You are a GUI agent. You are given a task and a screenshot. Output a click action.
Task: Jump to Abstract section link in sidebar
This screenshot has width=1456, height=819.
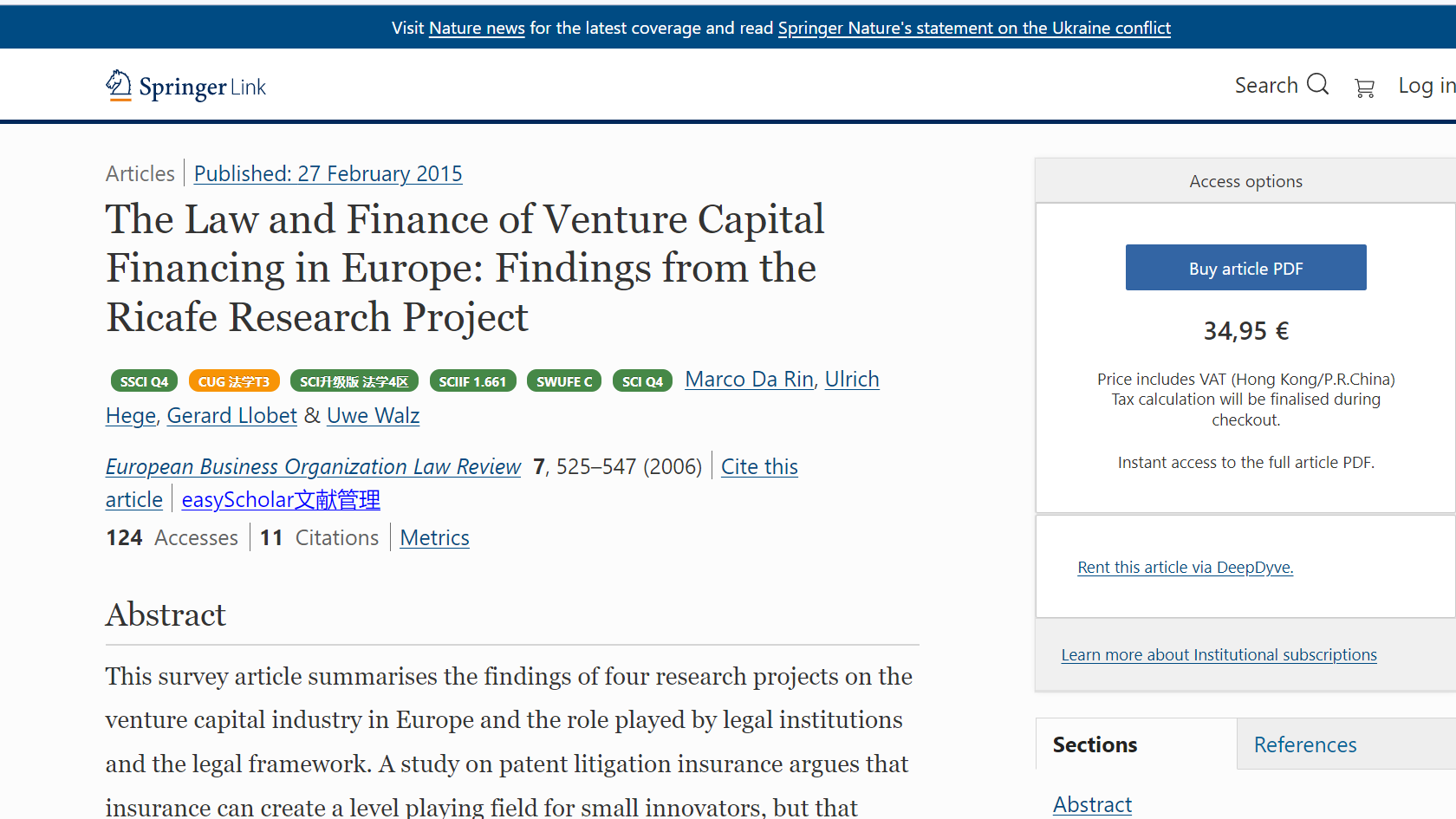[1092, 805]
